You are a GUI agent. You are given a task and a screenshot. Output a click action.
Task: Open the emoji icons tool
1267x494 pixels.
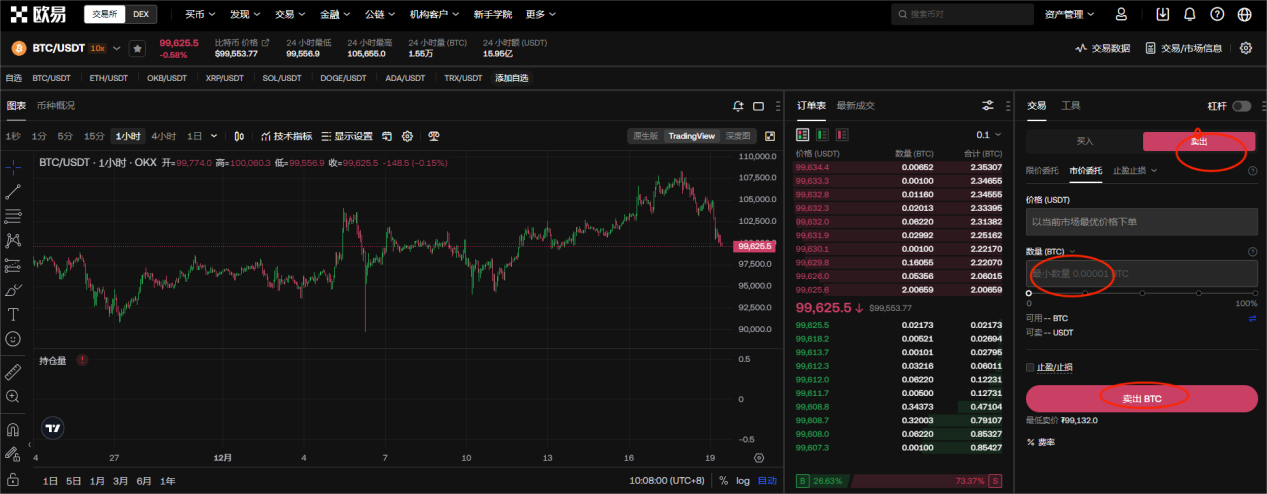click(13, 339)
